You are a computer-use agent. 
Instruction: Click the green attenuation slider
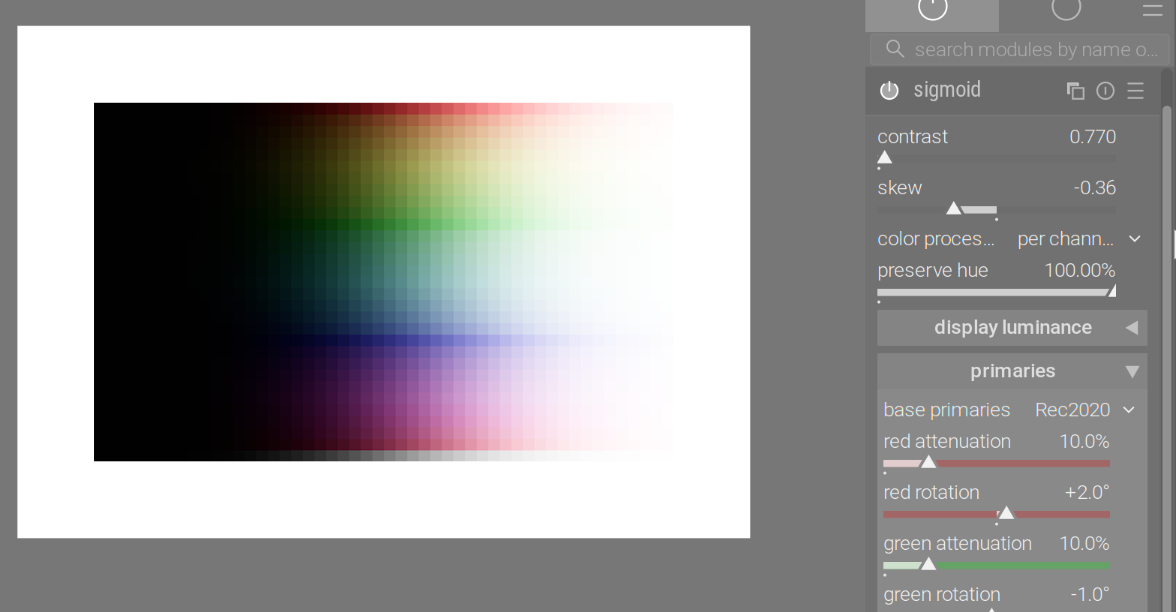coord(996,565)
